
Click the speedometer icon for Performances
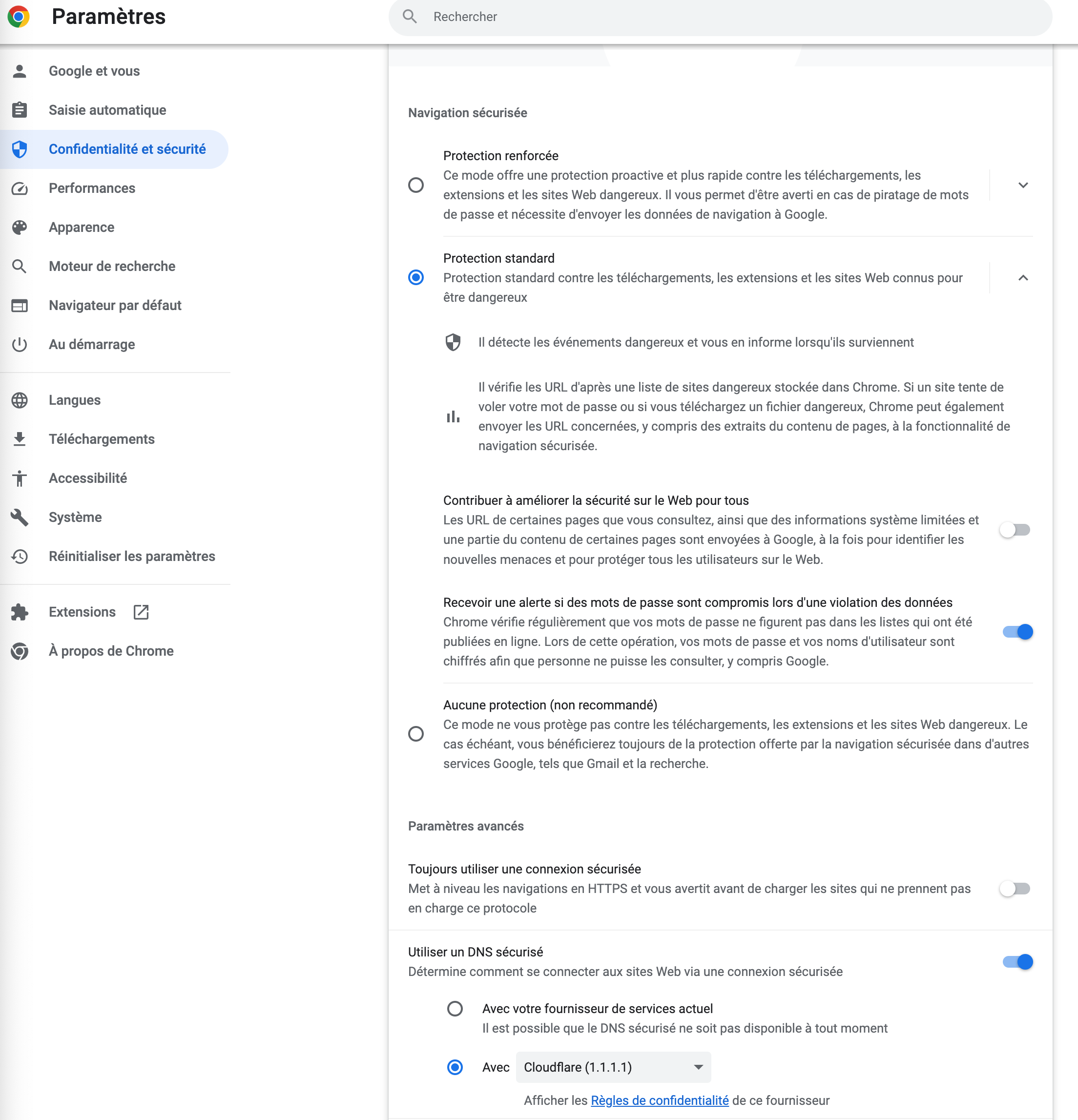(20, 188)
